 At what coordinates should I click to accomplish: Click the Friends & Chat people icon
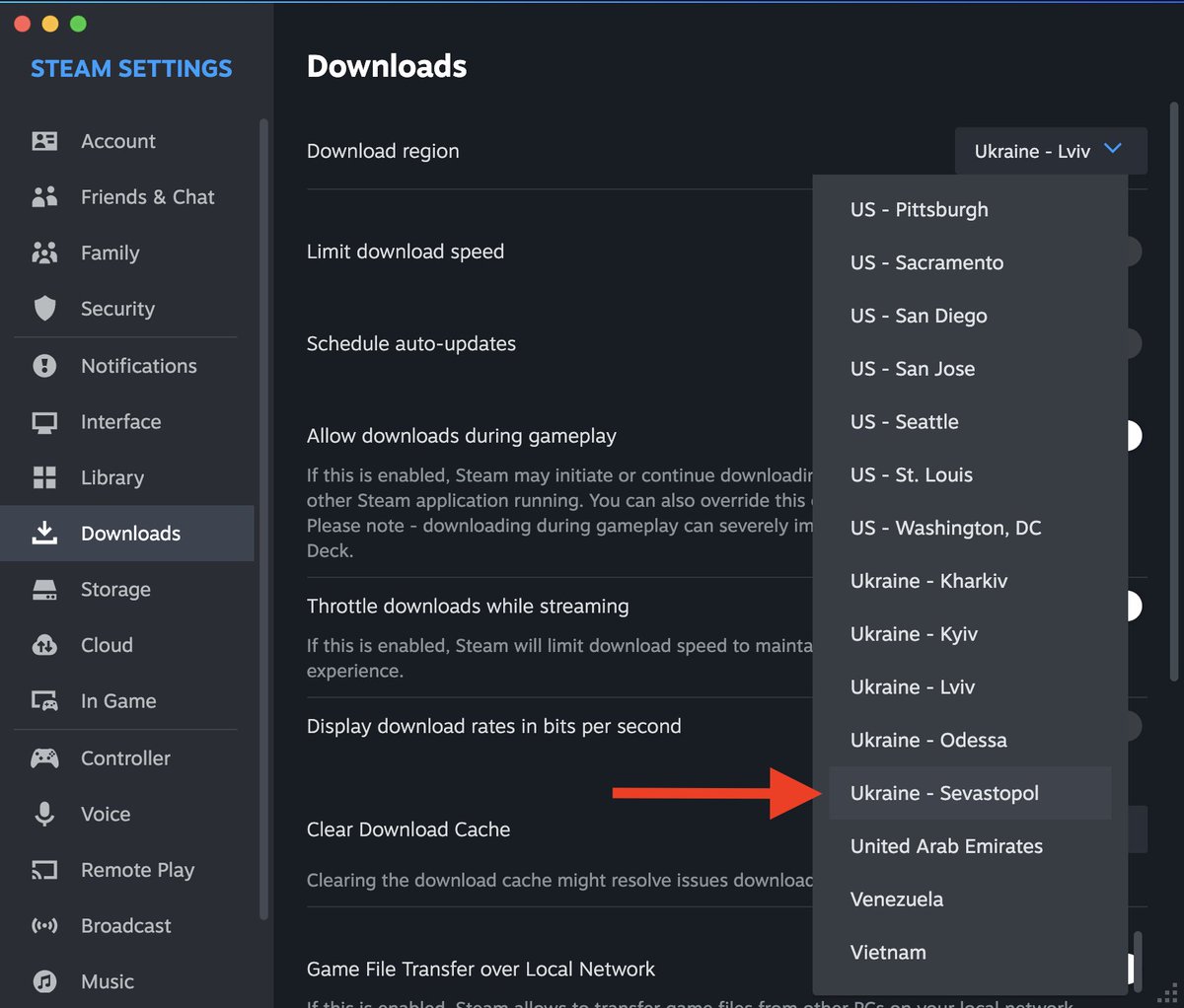point(44,196)
